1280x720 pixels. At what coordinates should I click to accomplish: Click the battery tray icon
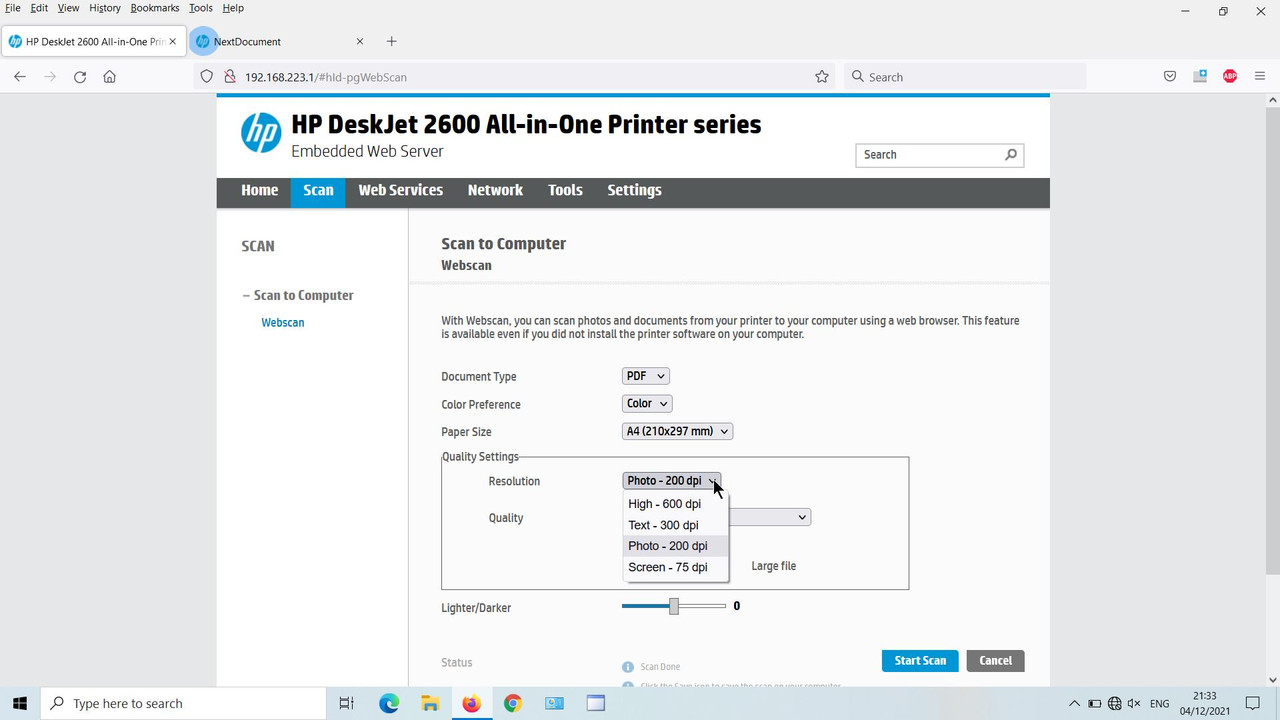click(x=1095, y=704)
